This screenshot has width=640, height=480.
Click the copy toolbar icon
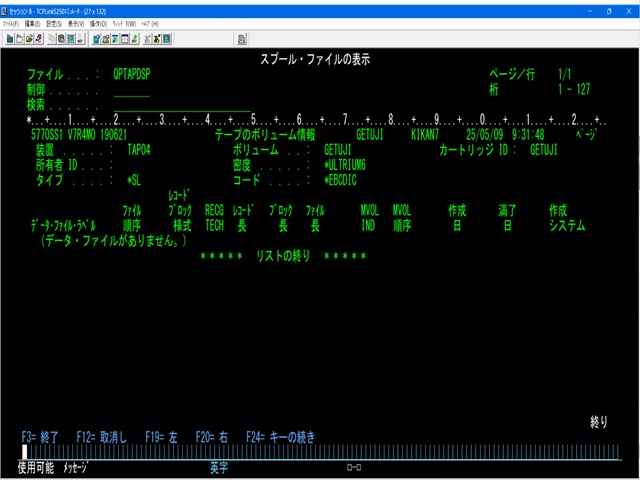point(51,38)
